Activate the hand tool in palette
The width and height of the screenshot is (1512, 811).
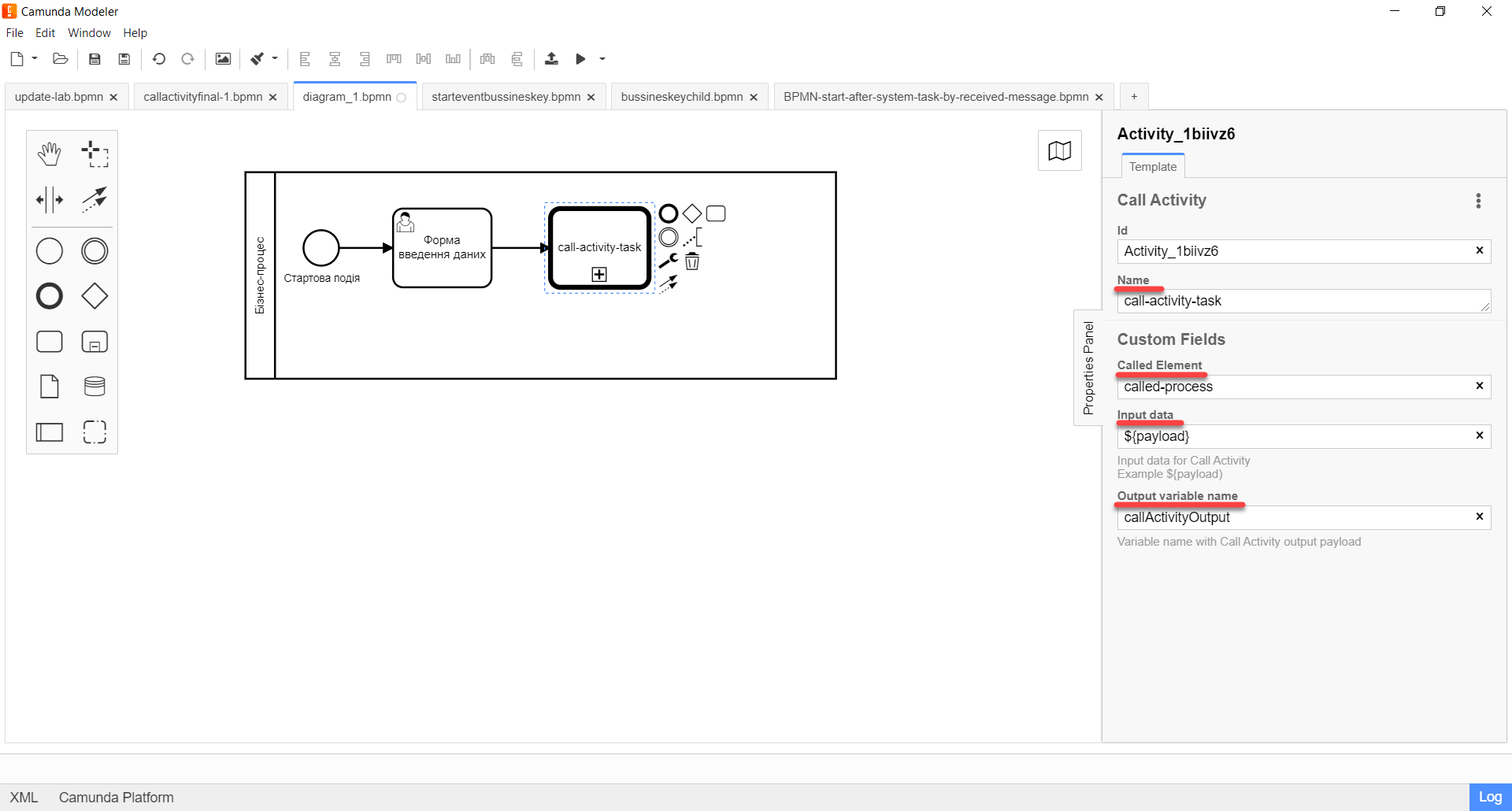[x=50, y=154]
